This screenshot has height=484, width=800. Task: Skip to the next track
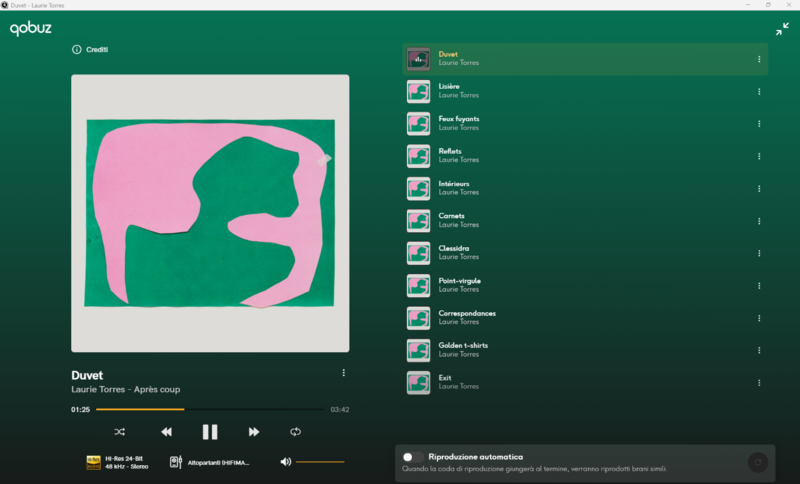[254, 432]
